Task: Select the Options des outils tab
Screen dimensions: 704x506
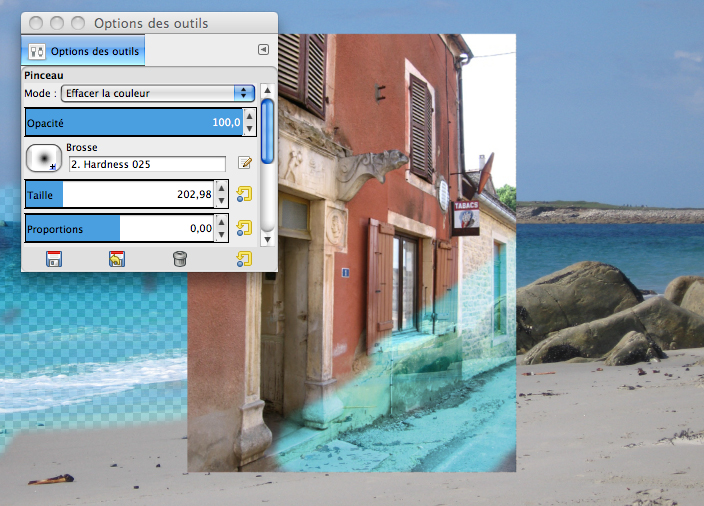Action: click(83, 51)
